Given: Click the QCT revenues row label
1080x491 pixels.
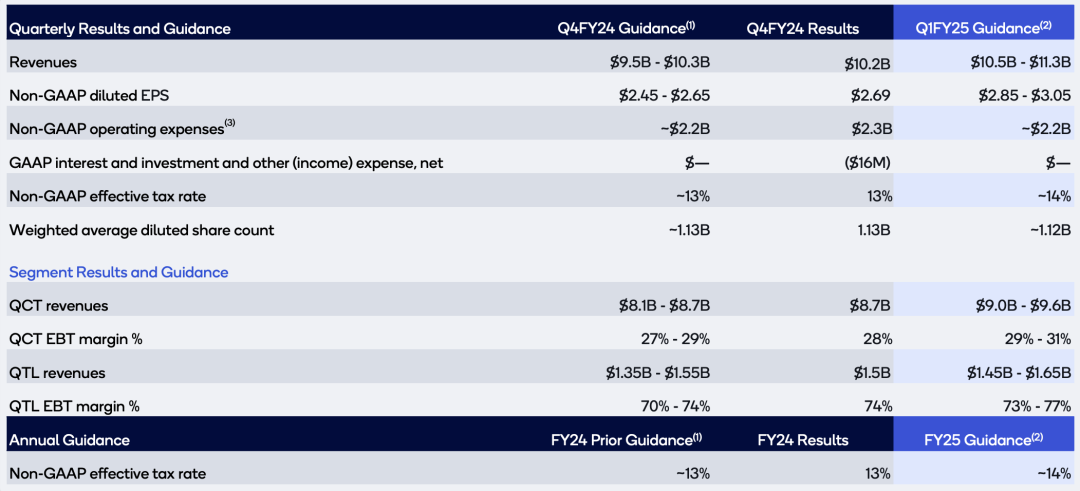Looking at the screenshot, I should coord(59,305).
